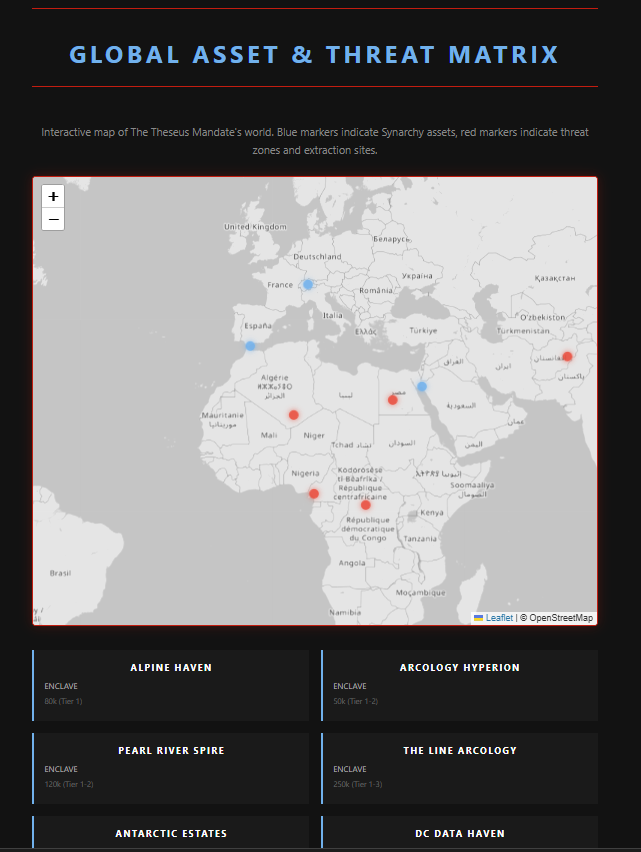This screenshot has width=641, height=852.
Task: Select the red marker in Central African Republic
Action: point(366,504)
